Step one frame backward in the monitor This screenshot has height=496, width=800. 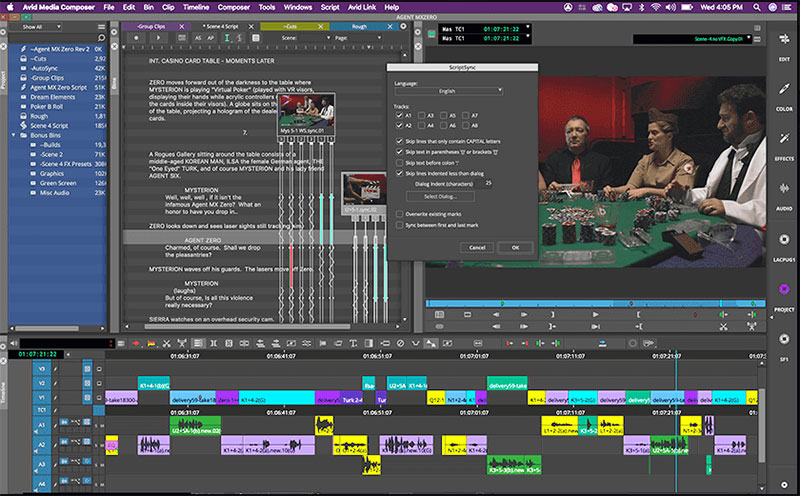496,314
